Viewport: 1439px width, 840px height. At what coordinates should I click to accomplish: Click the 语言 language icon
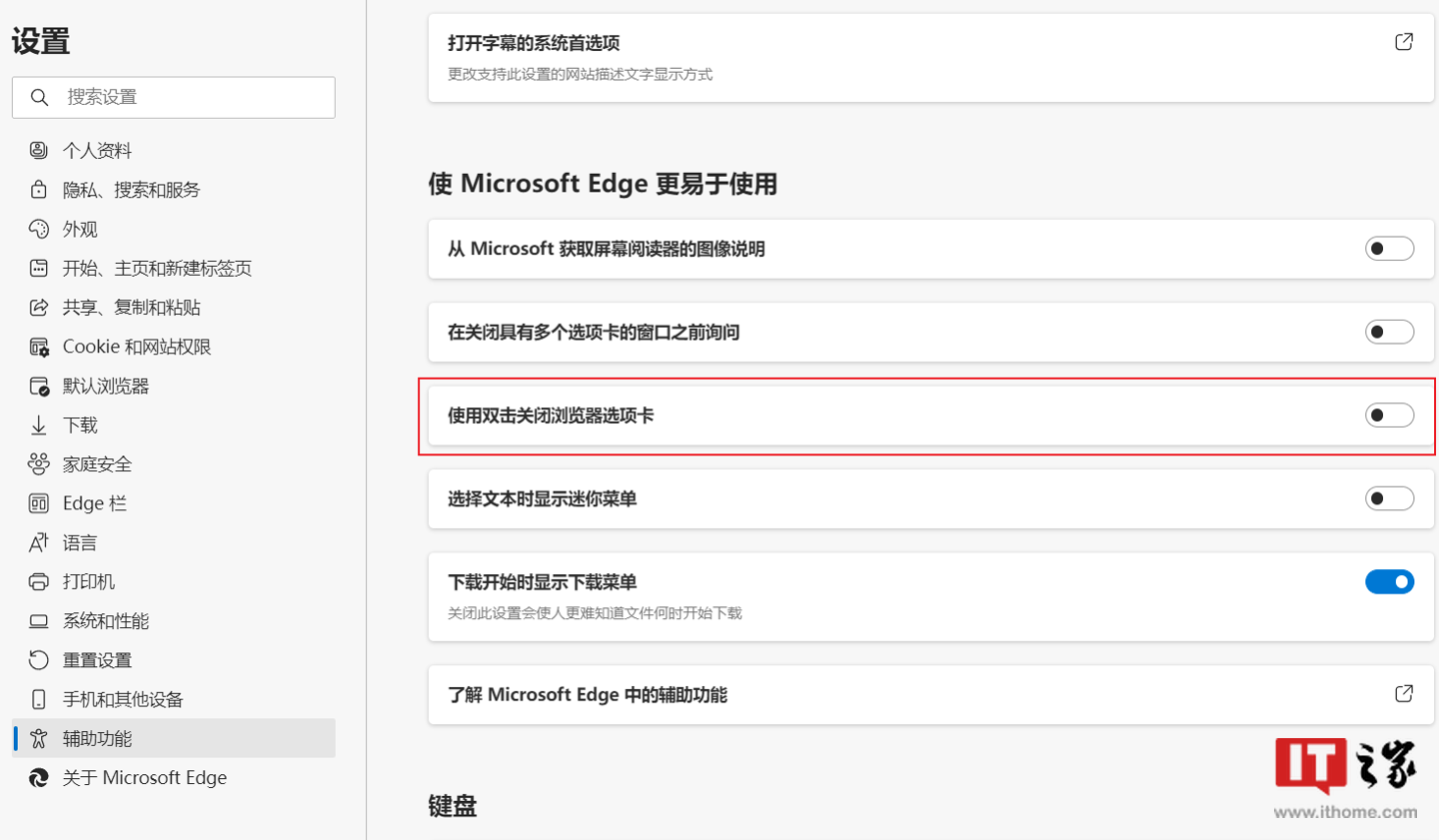point(38,542)
